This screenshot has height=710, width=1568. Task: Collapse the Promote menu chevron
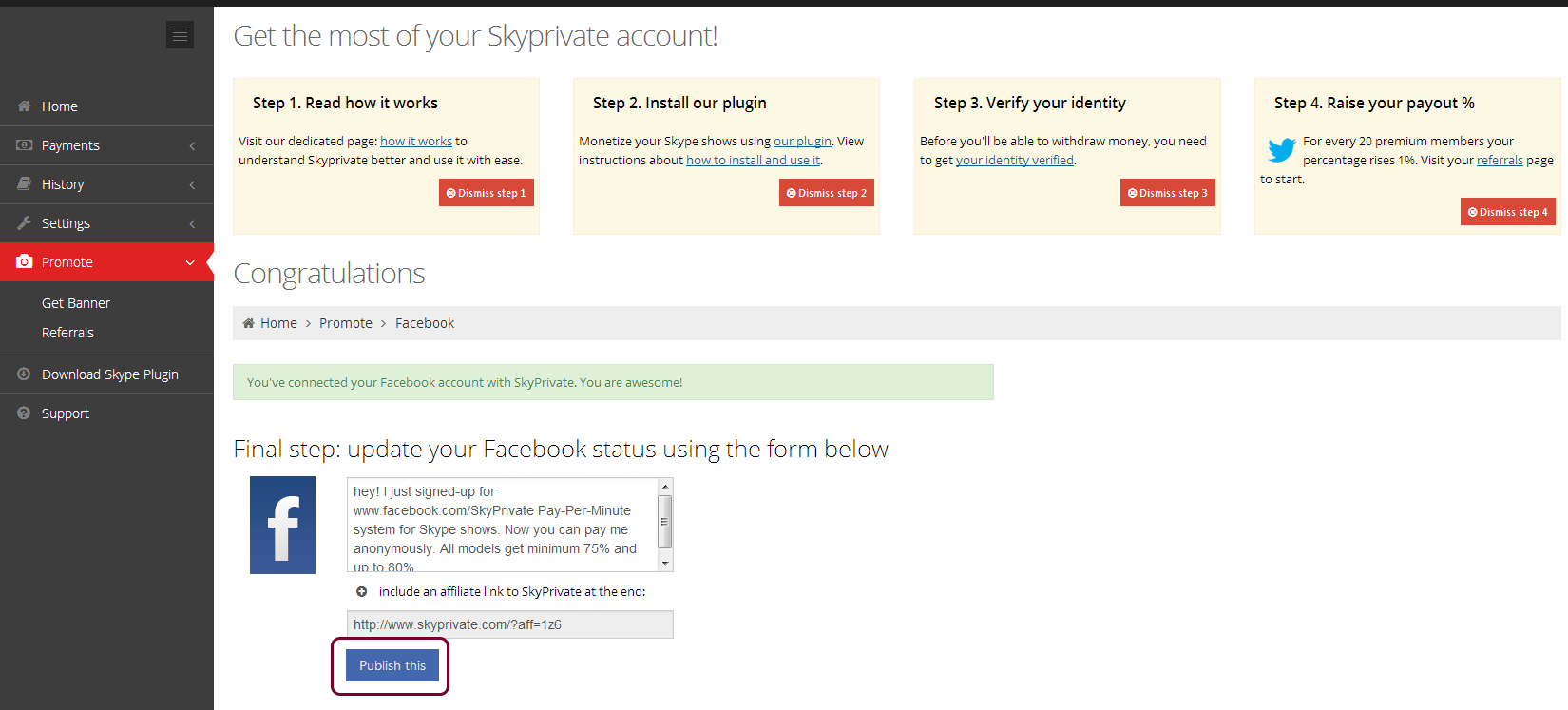pyautogui.click(x=190, y=262)
